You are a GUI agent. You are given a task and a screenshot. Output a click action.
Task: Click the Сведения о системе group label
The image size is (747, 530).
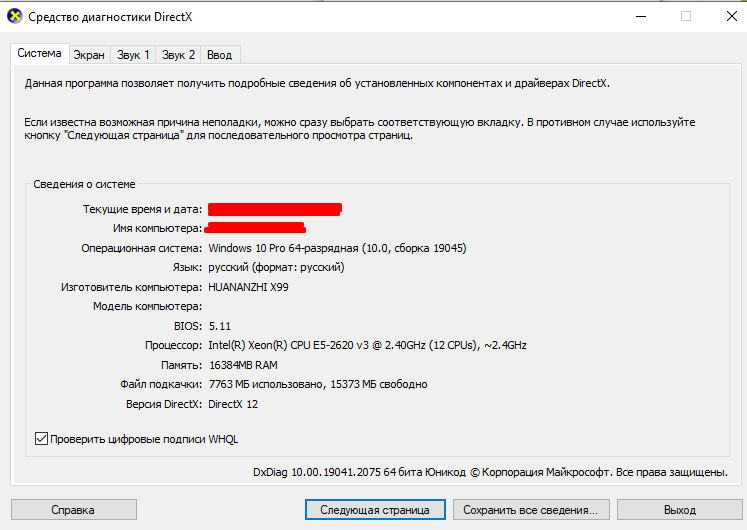point(84,184)
